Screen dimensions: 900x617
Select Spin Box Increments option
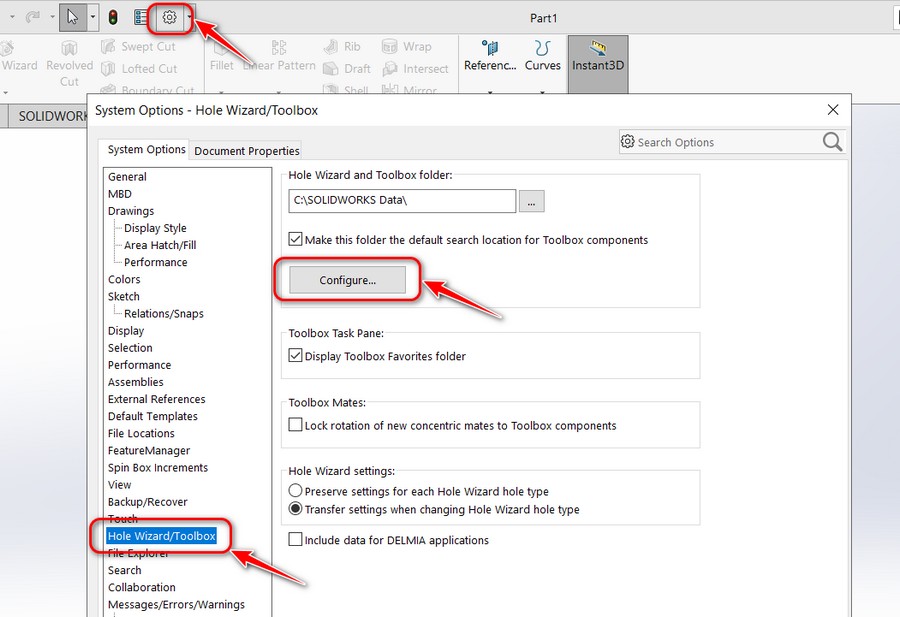[157, 468]
